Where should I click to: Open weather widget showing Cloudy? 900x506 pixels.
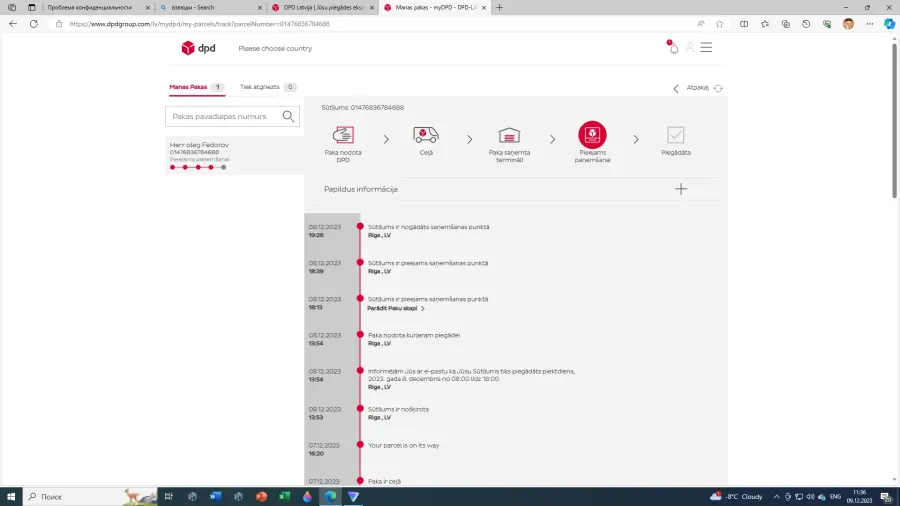[736, 497]
